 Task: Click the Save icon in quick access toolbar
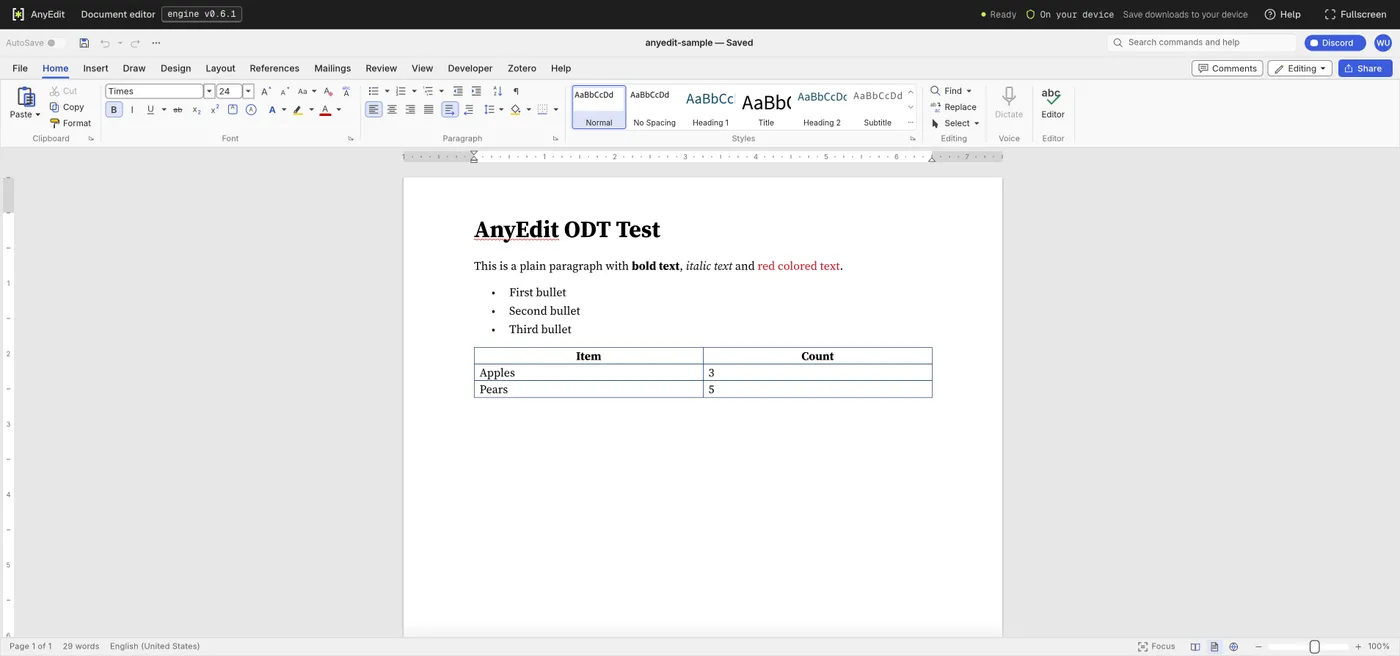[x=84, y=43]
